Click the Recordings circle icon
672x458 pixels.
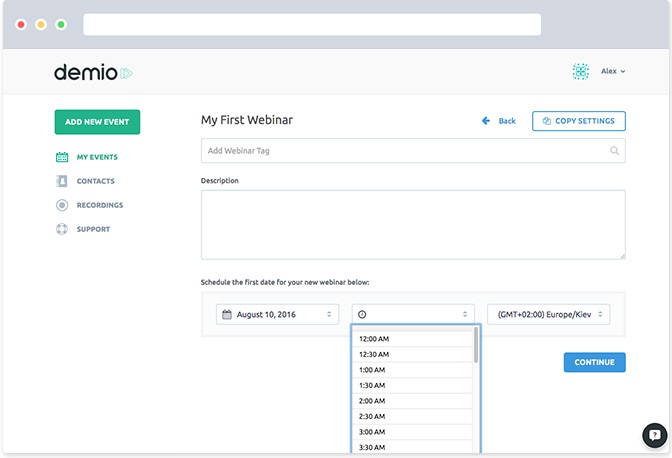62,205
